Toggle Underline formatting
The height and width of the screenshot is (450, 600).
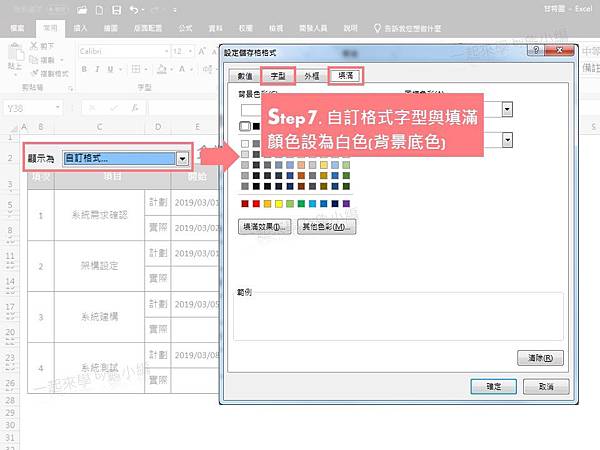tap(110, 69)
